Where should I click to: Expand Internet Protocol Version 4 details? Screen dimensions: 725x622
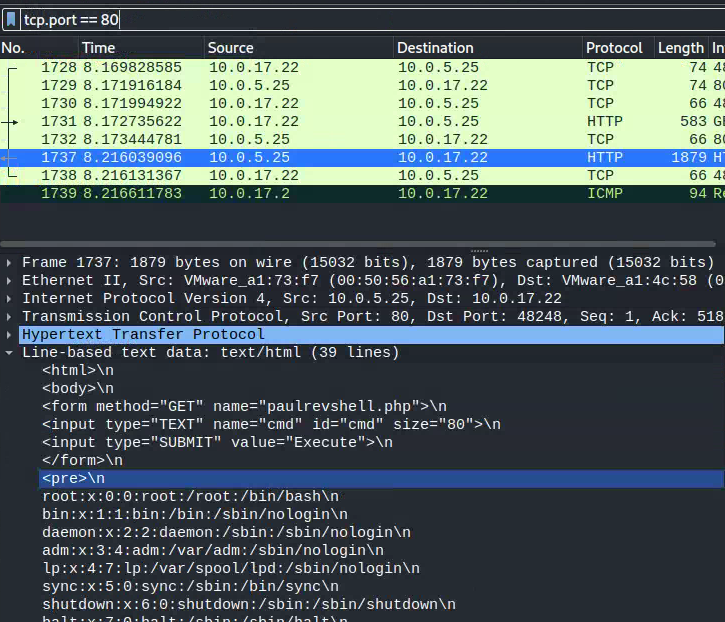point(10,299)
